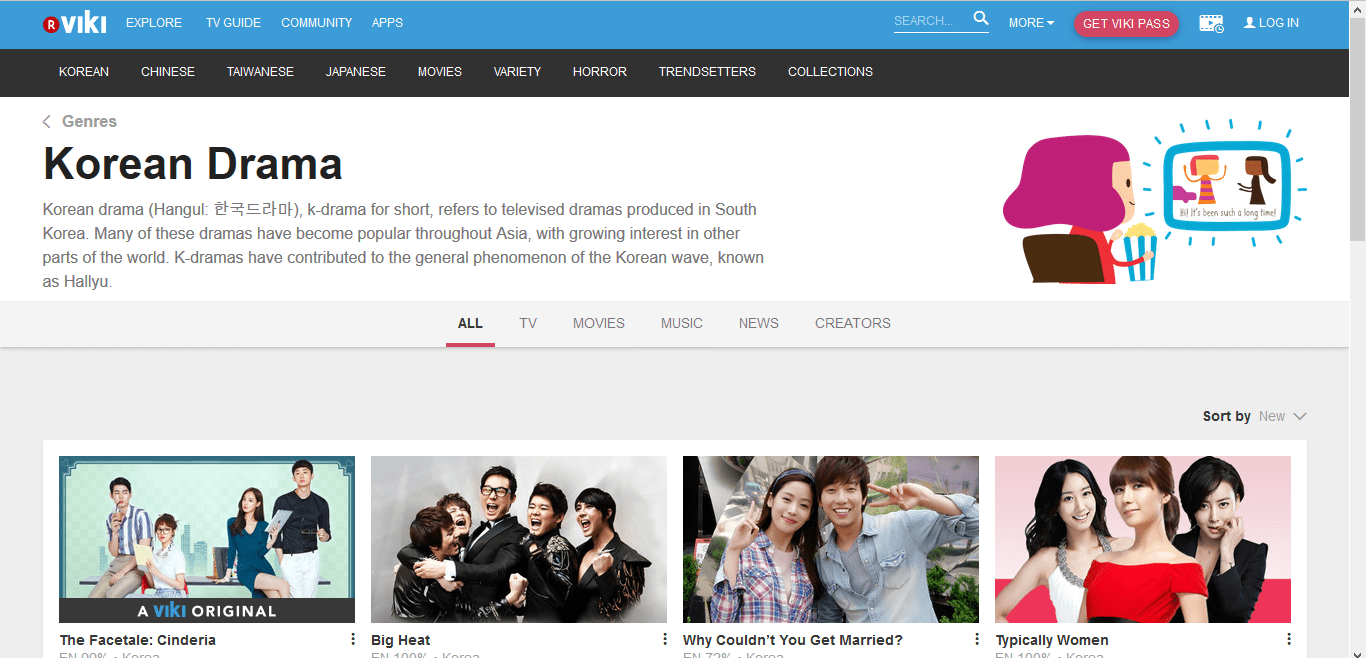Open options menu for Why Couldn't You Get Married?
This screenshot has height=658, width=1366.
click(977, 639)
